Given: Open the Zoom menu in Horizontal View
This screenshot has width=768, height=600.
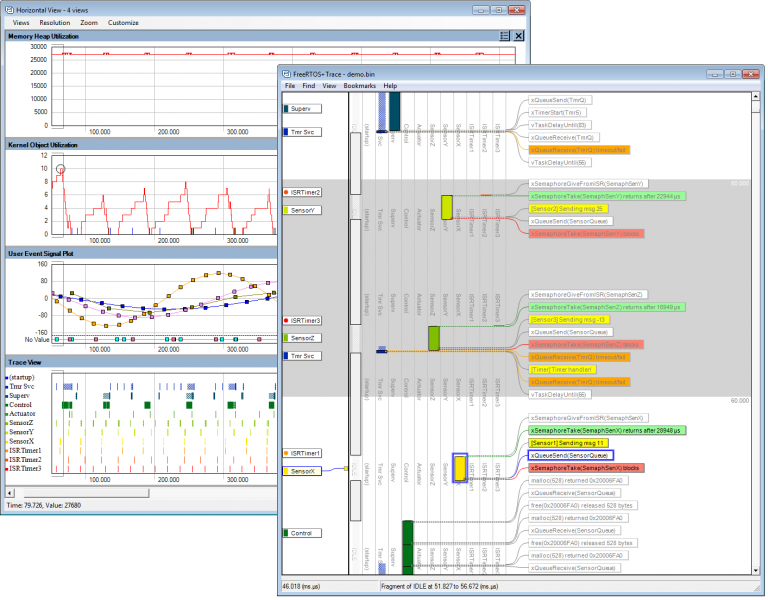Looking at the screenshot, I should [89, 23].
